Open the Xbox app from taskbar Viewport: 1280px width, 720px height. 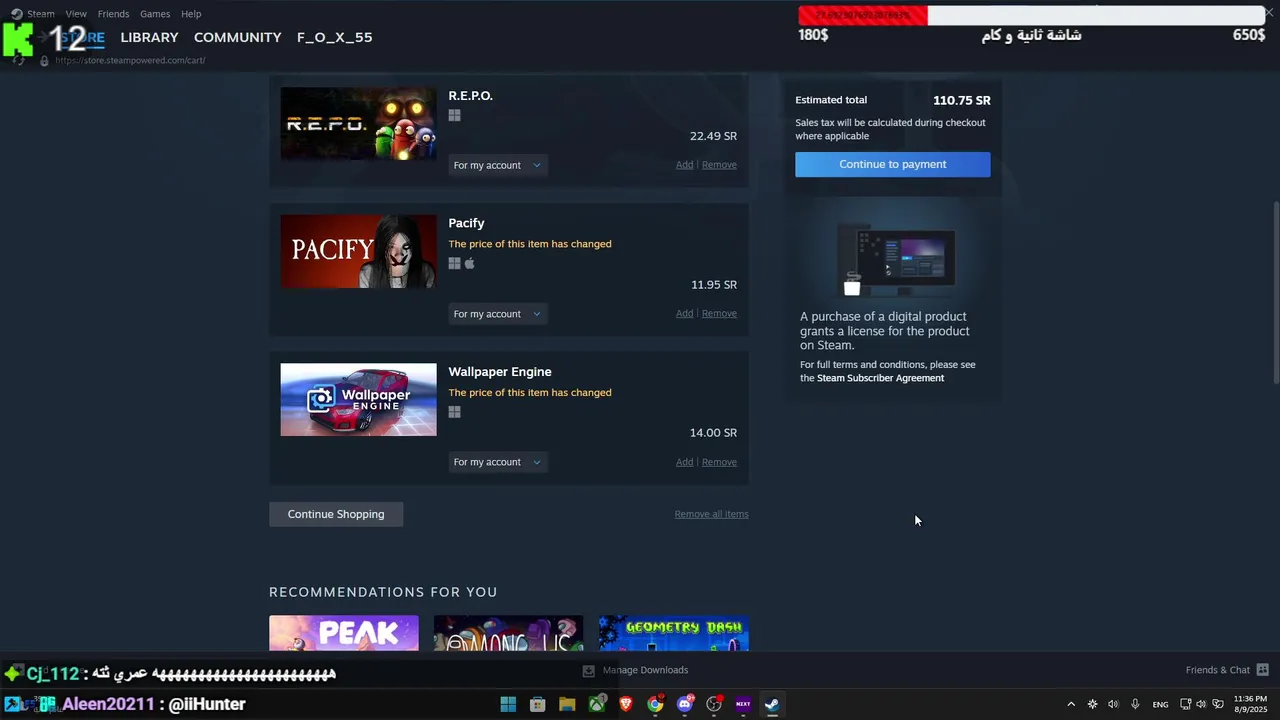(x=597, y=704)
